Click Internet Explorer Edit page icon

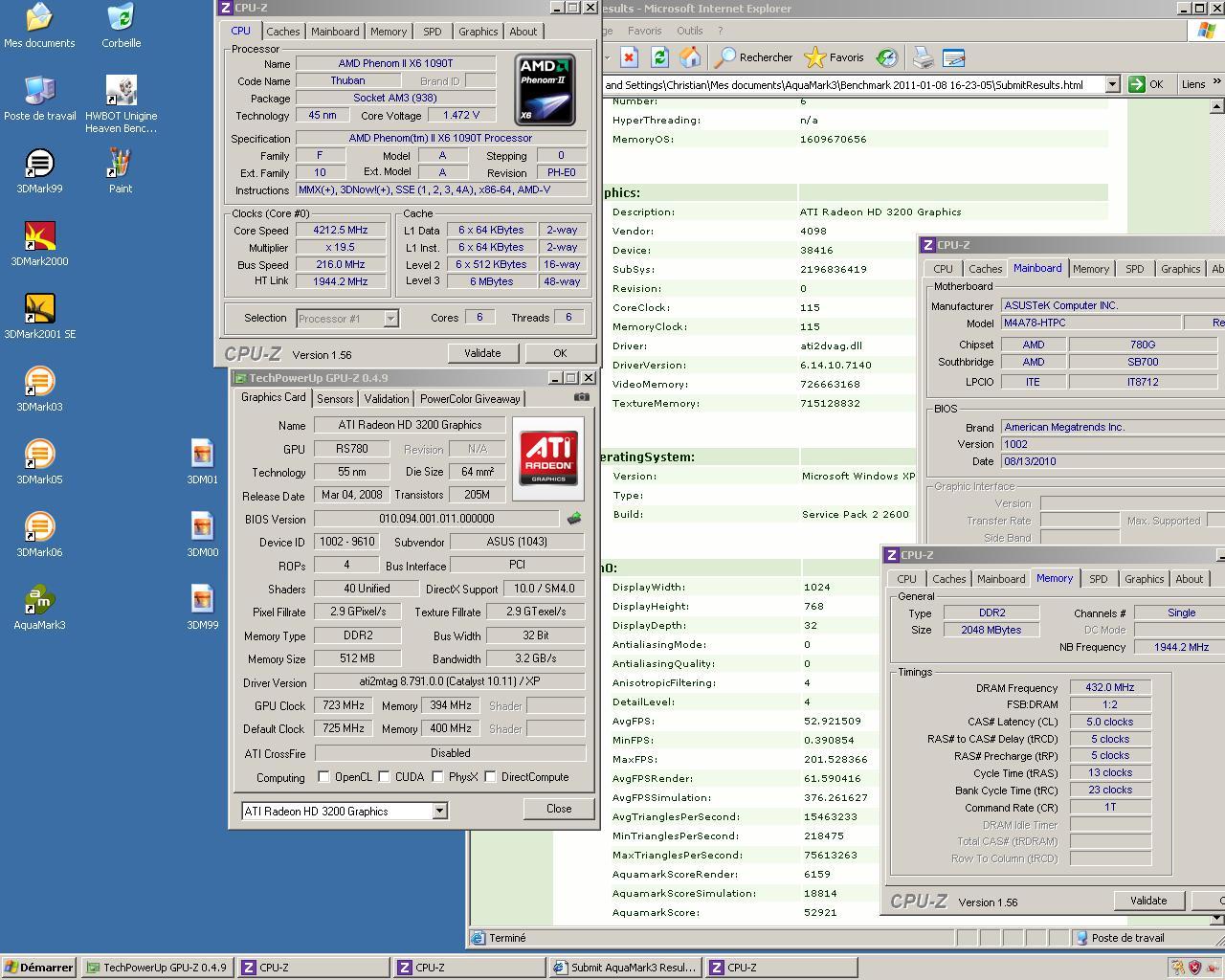953,57
